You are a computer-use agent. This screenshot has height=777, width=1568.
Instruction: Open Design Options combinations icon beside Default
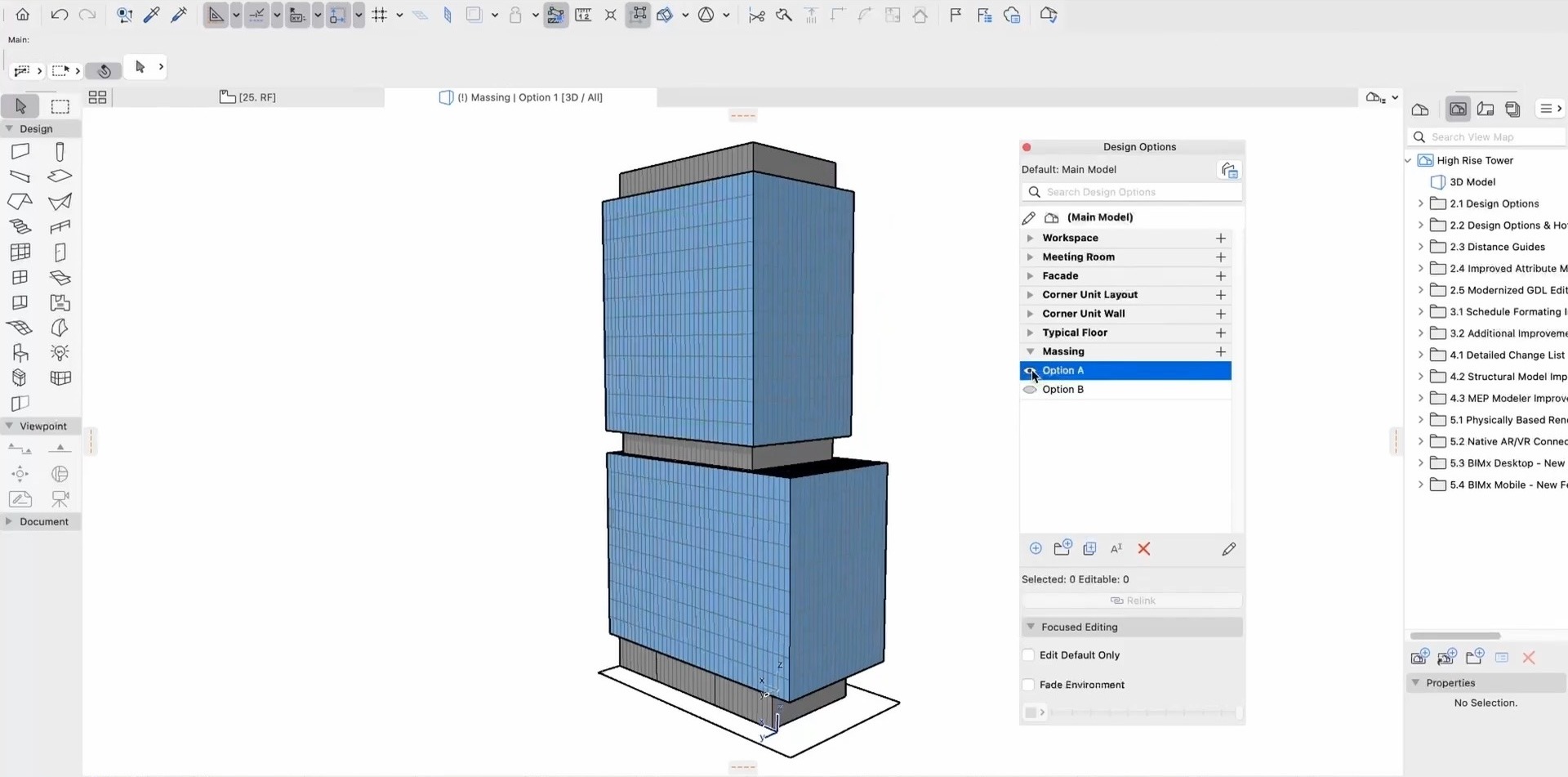coord(1229,170)
